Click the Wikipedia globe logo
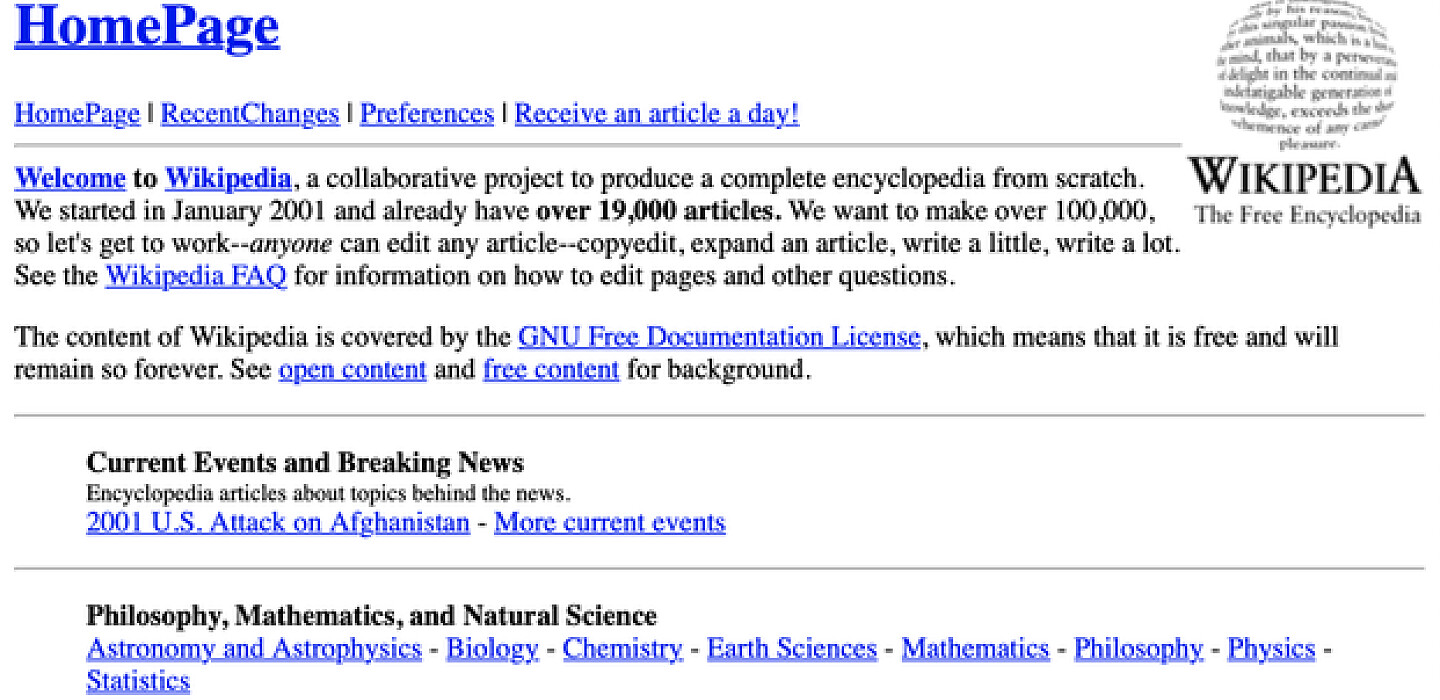Viewport: 1440px width, 700px height. tap(1307, 114)
